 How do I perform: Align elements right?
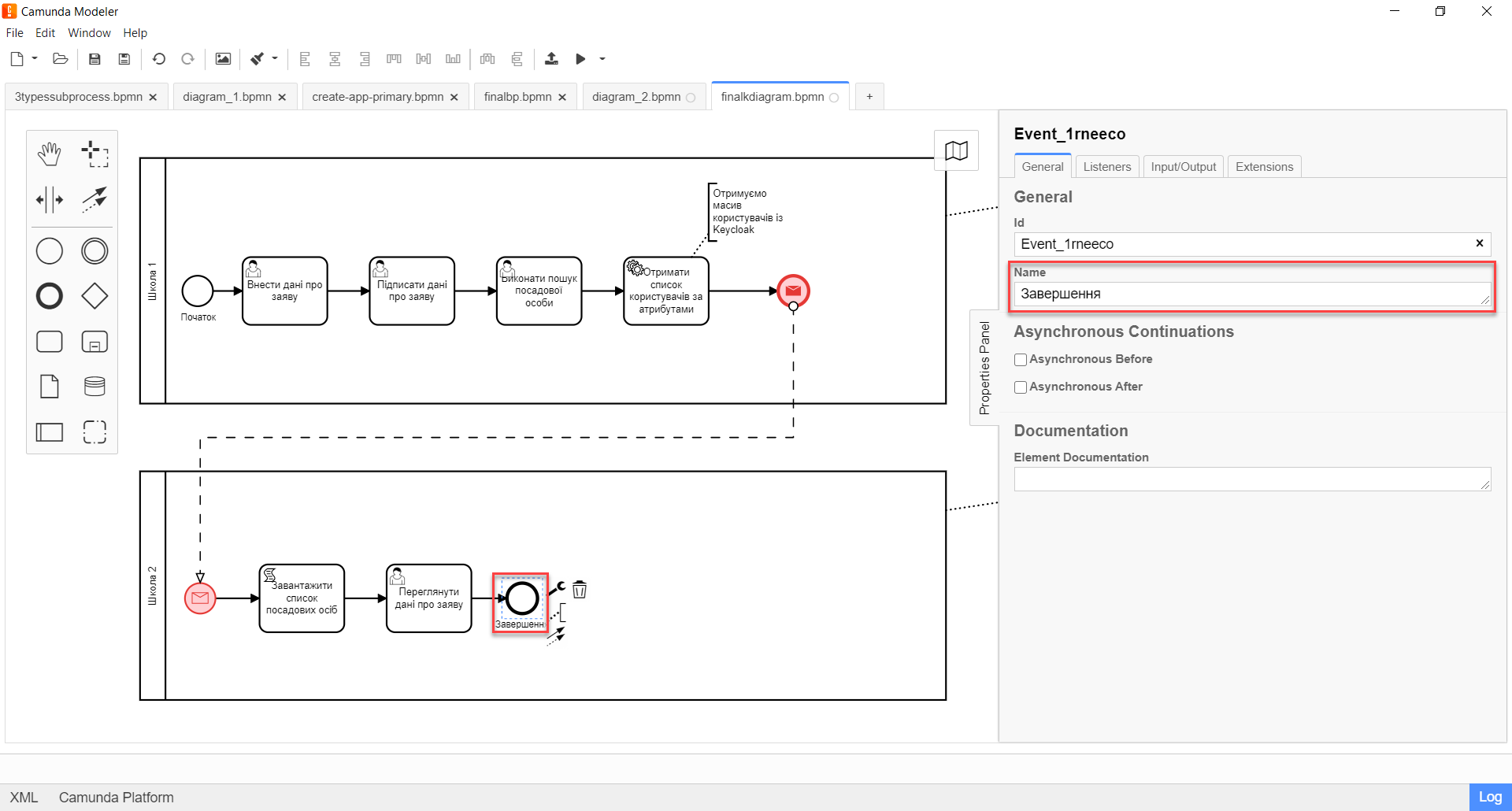pyautogui.click(x=365, y=59)
